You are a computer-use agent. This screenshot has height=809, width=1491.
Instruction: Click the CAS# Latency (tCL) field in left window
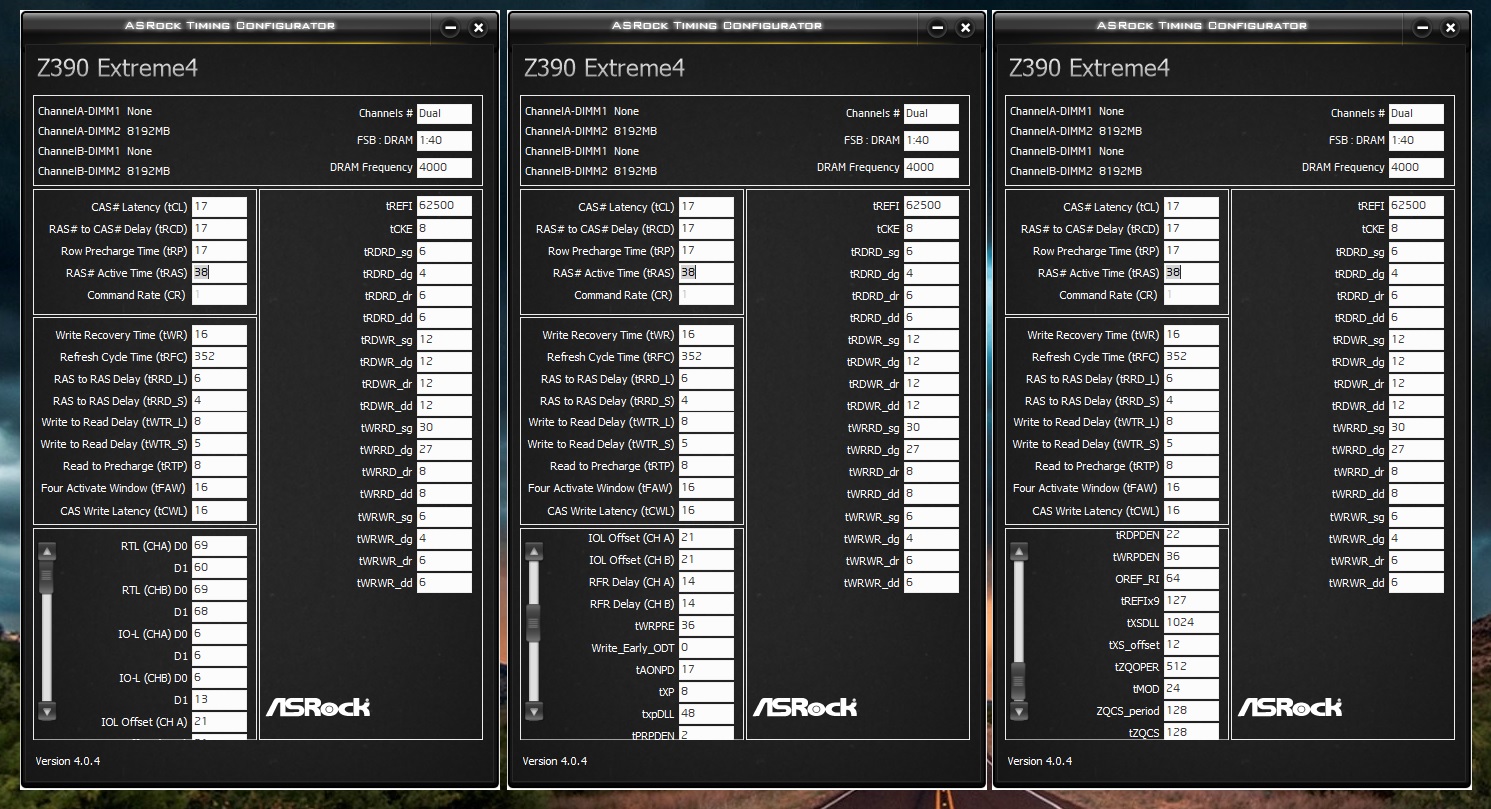tap(219, 207)
